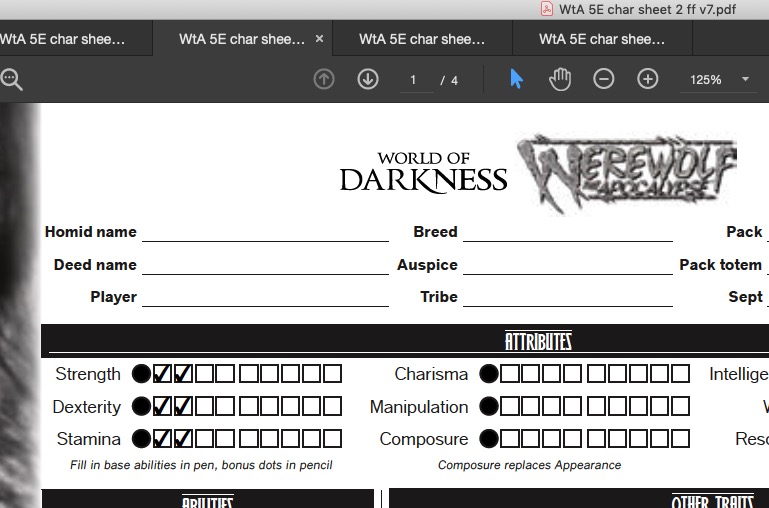Screen dimensions: 769x508
Task: Switch to the fourth WtA char sheet tab
Action: [602, 39]
